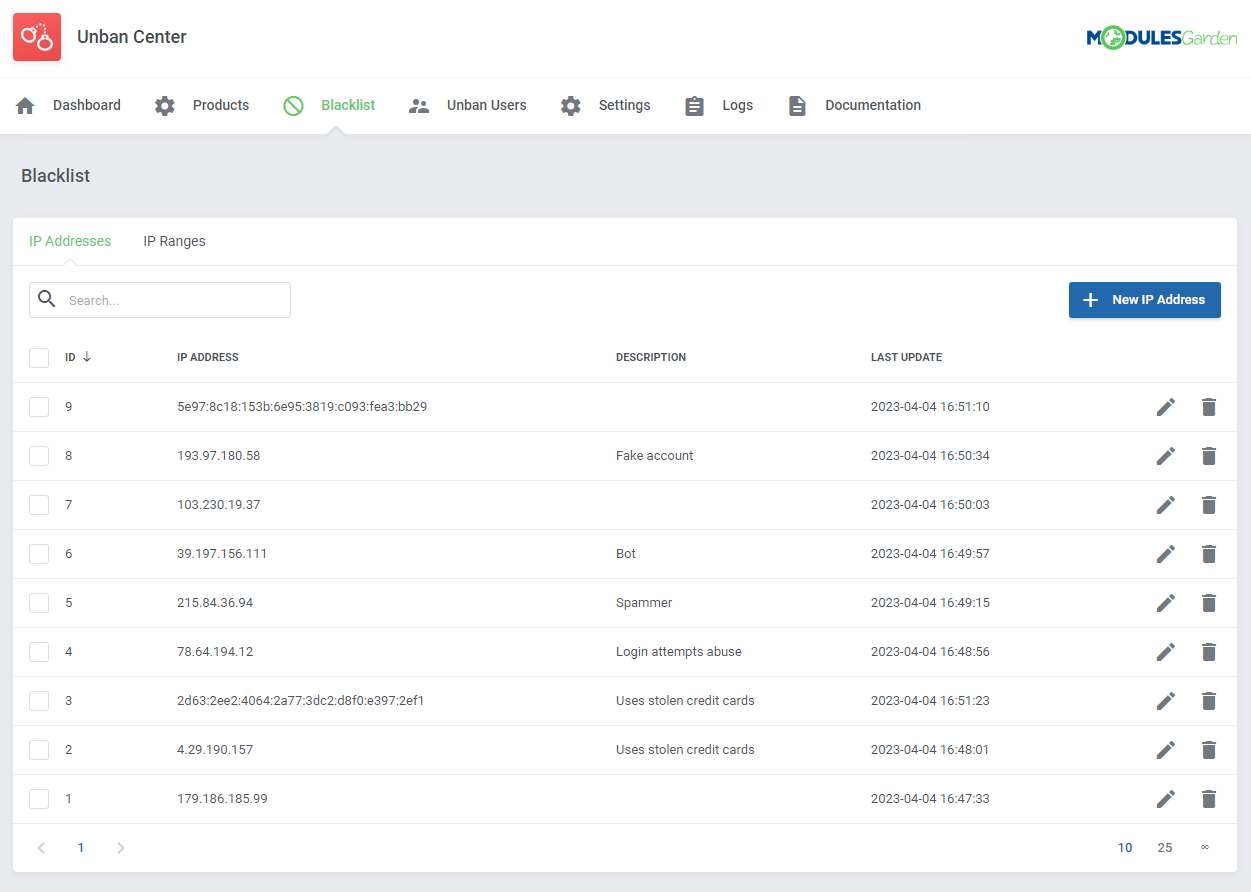The image size is (1251, 892).
Task: Sort by ID column arrow
Action: click(87, 357)
